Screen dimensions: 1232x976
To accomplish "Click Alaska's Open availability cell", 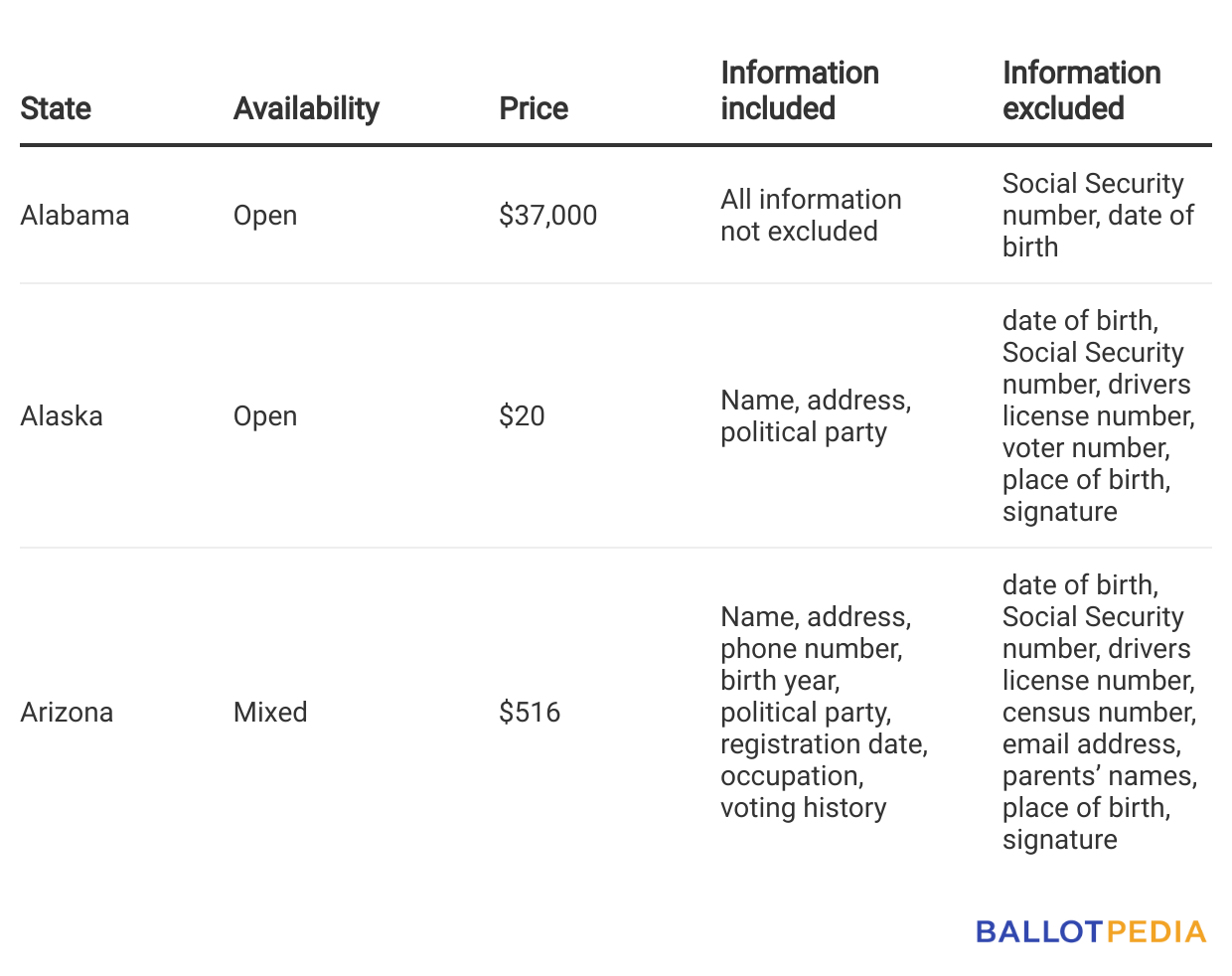I will (x=265, y=415).
